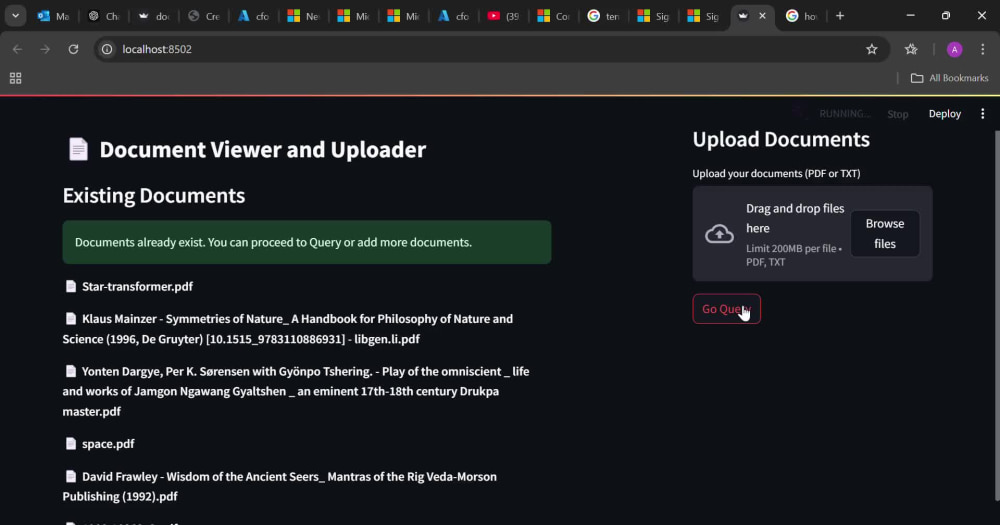Image resolution: width=1000 pixels, height=525 pixels.
Task: Open a new browser tab
Action: click(x=840, y=16)
